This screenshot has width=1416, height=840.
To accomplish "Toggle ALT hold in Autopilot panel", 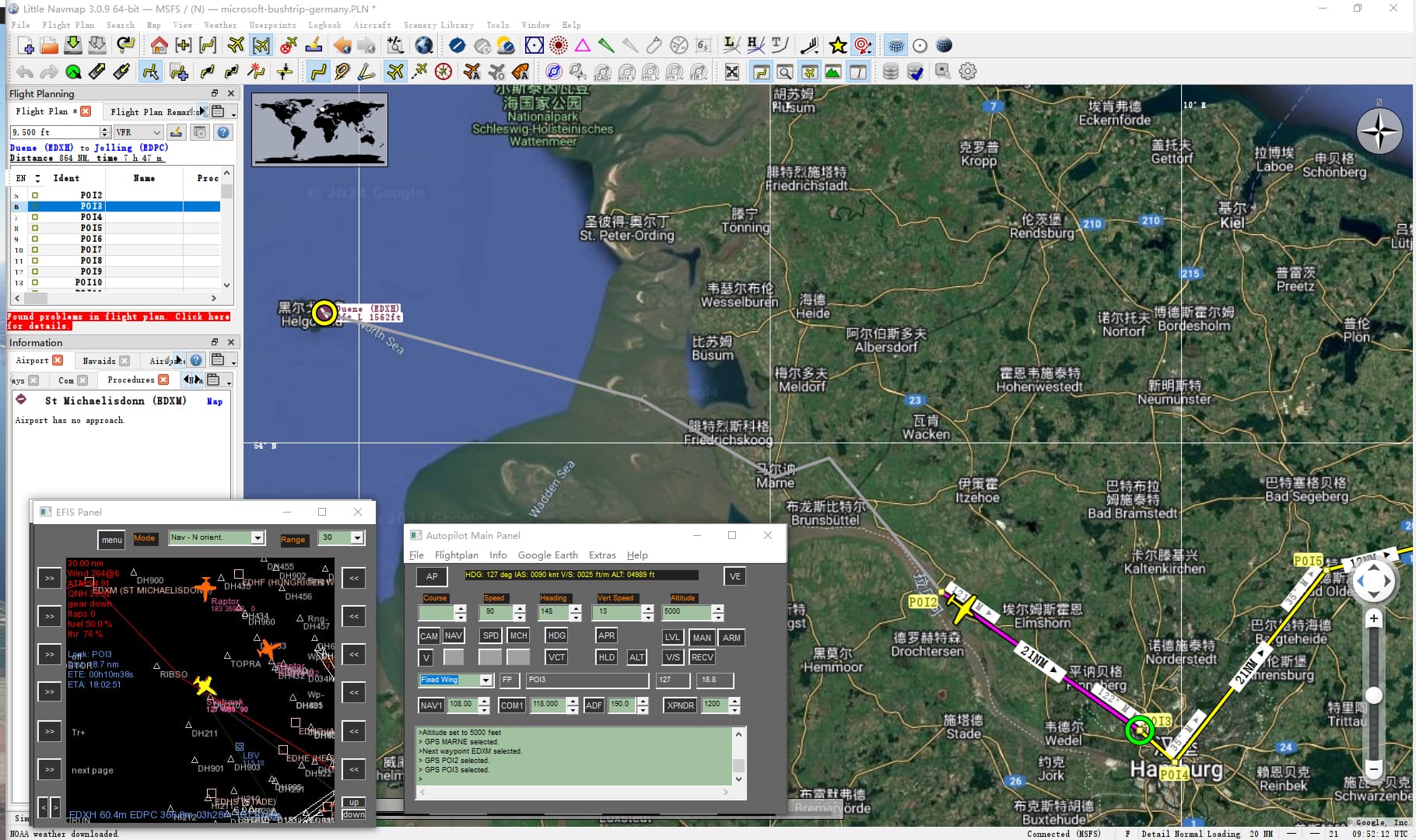I will (x=636, y=657).
